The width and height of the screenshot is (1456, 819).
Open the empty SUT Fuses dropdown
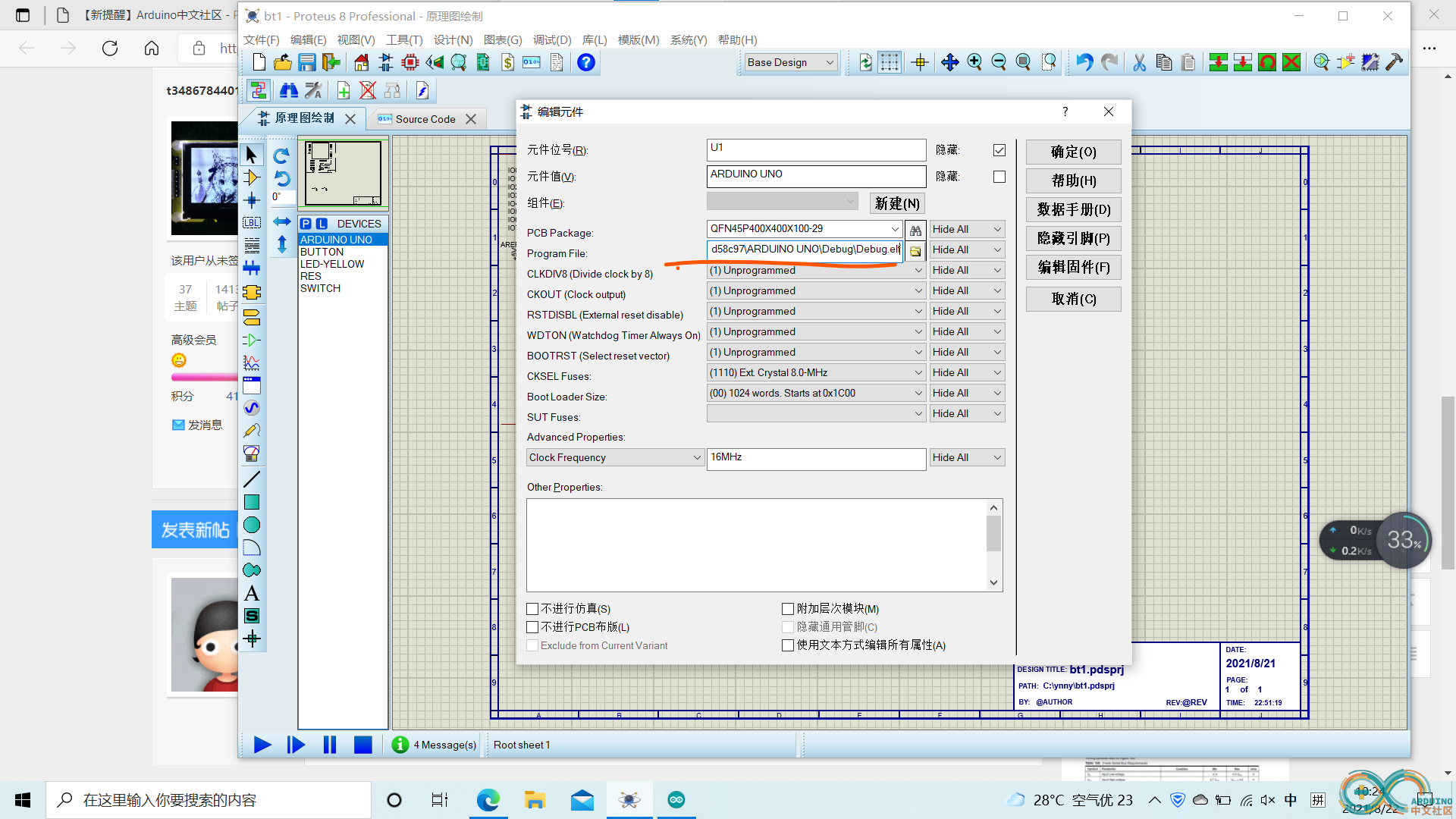(816, 414)
